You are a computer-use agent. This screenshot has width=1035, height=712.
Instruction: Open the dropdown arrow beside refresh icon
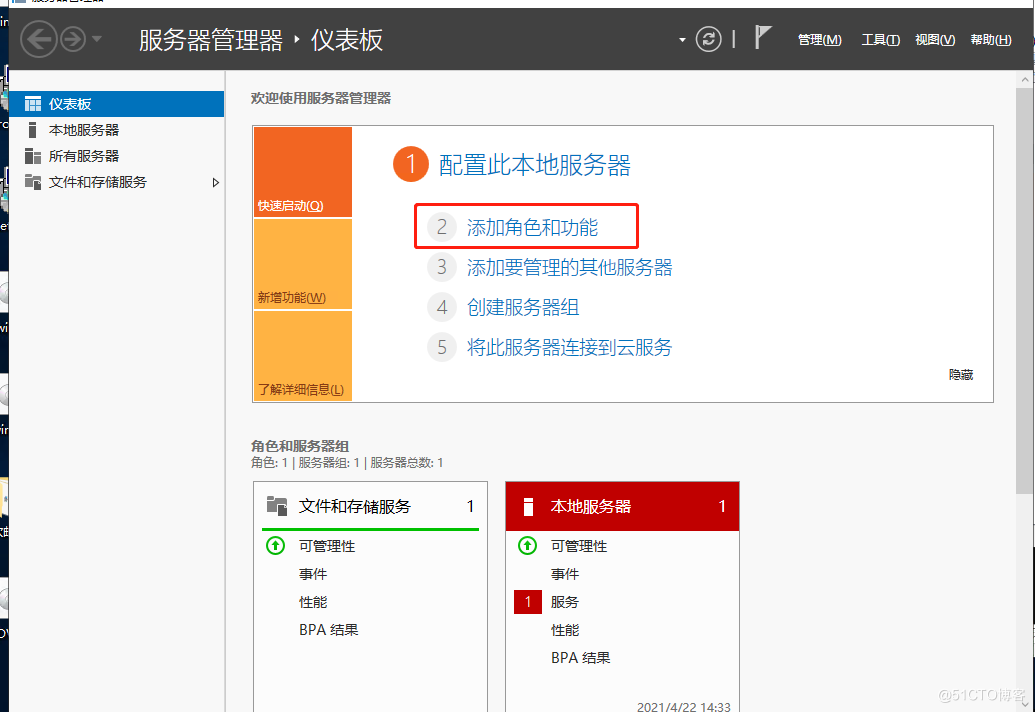pyautogui.click(x=682, y=40)
